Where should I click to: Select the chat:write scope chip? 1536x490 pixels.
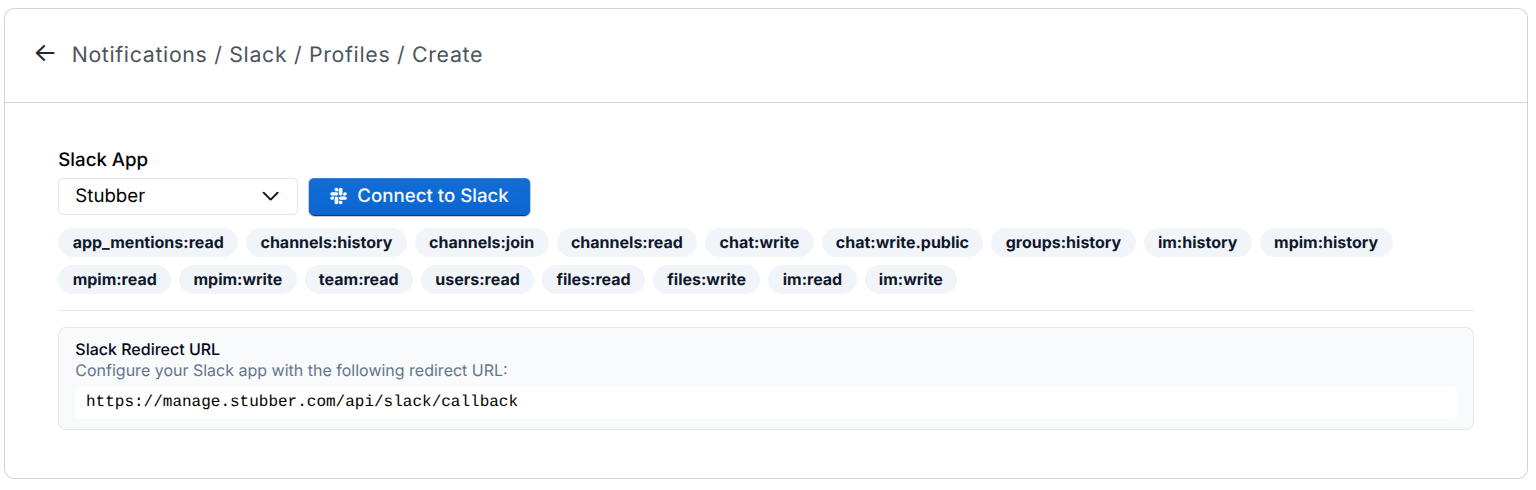coord(759,243)
